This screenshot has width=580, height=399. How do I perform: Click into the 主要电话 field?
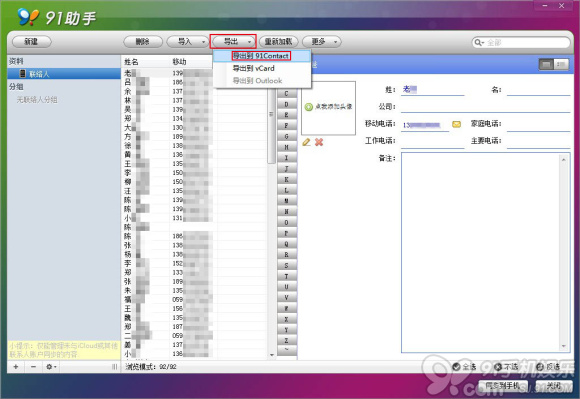point(538,142)
